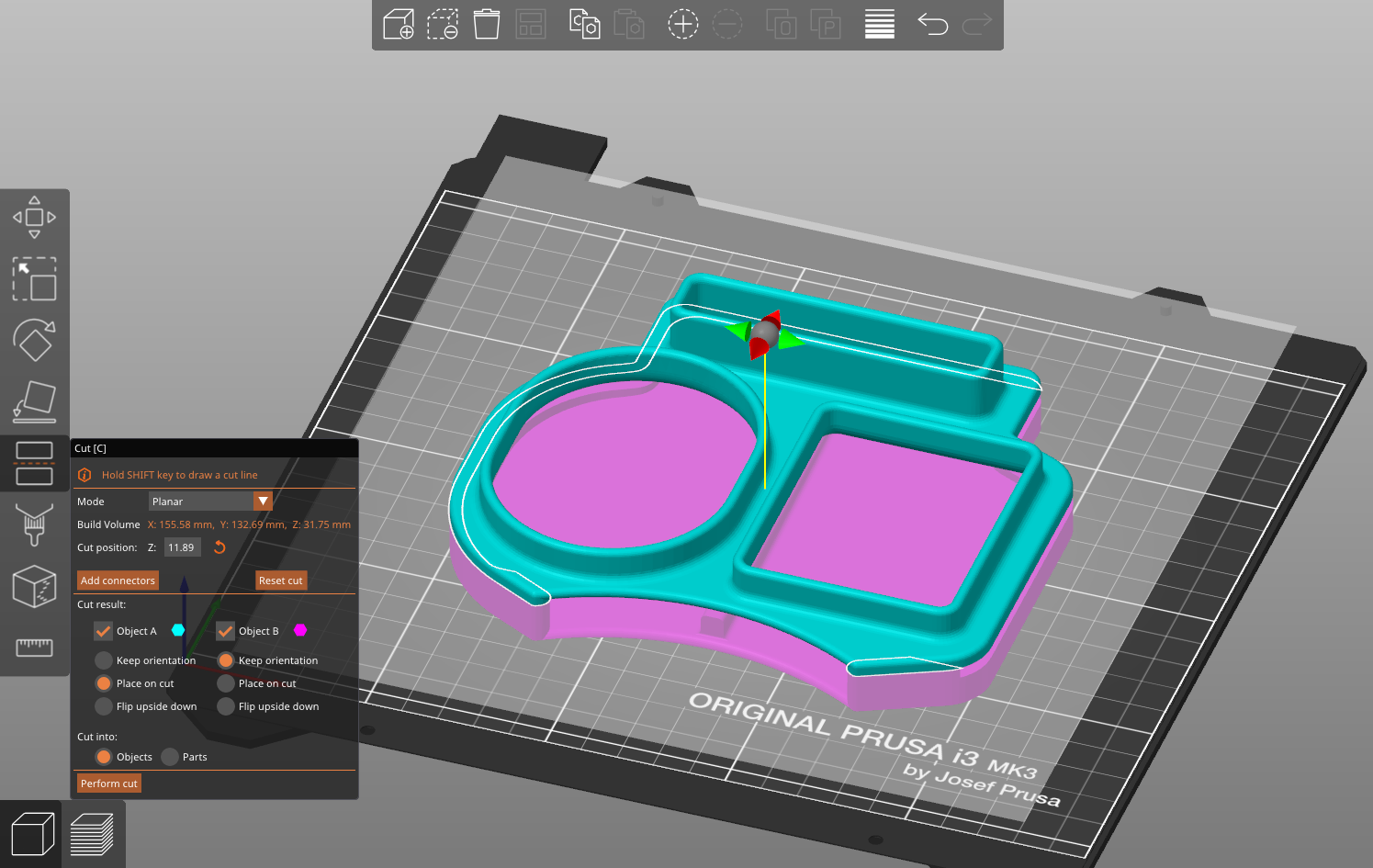Image resolution: width=1373 pixels, height=868 pixels.
Task: Uncheck the Object B checkbox
Action: 225,631
